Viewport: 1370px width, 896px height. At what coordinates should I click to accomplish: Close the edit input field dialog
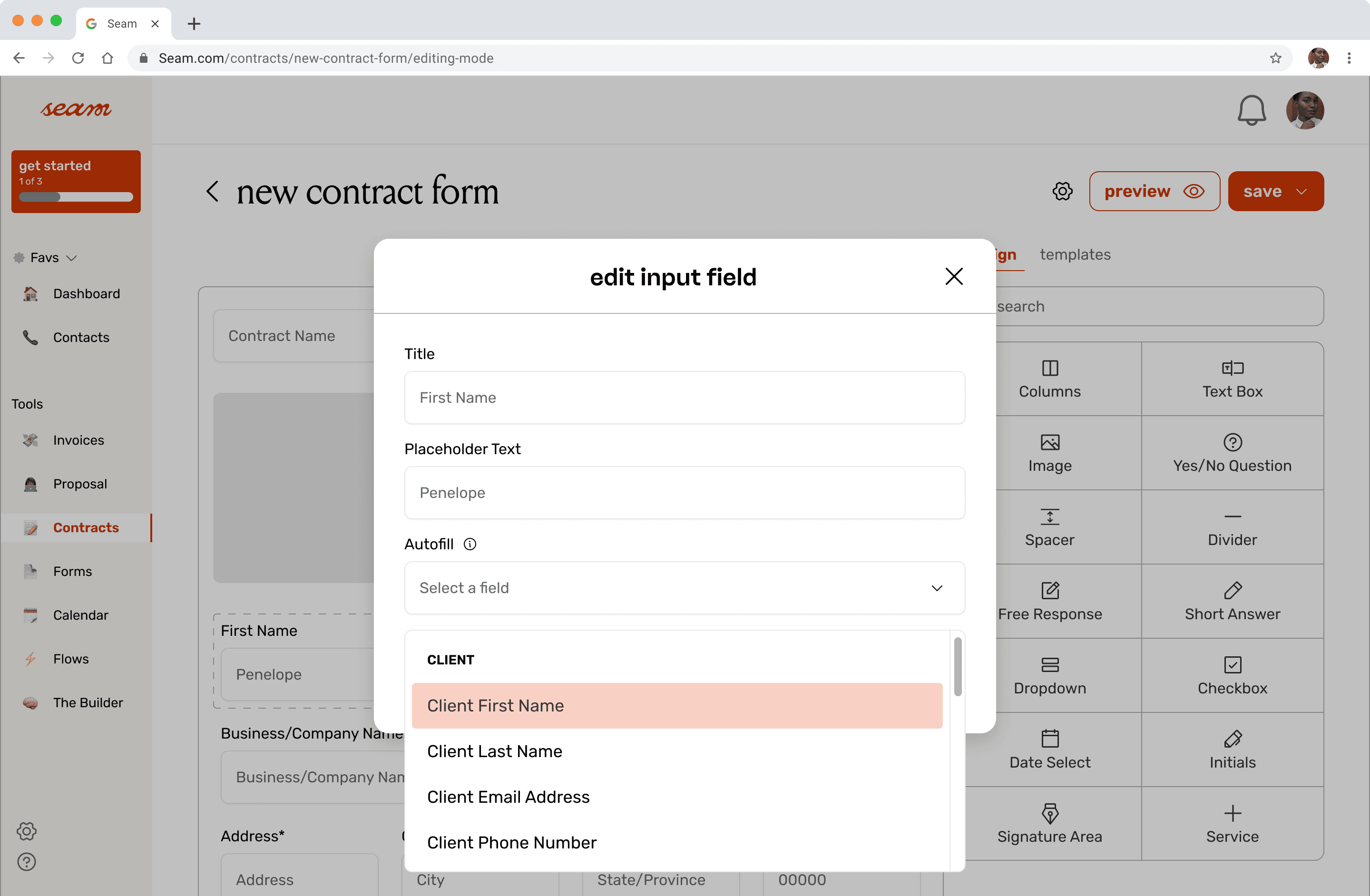[954, 276]
